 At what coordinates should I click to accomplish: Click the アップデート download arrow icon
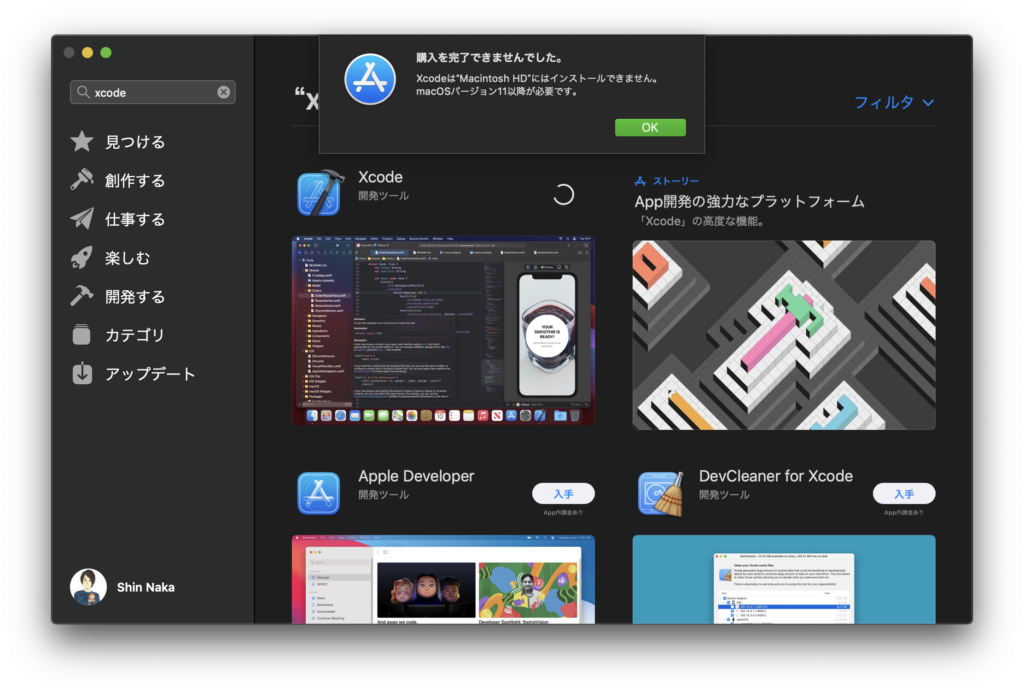tap(82, 374)
